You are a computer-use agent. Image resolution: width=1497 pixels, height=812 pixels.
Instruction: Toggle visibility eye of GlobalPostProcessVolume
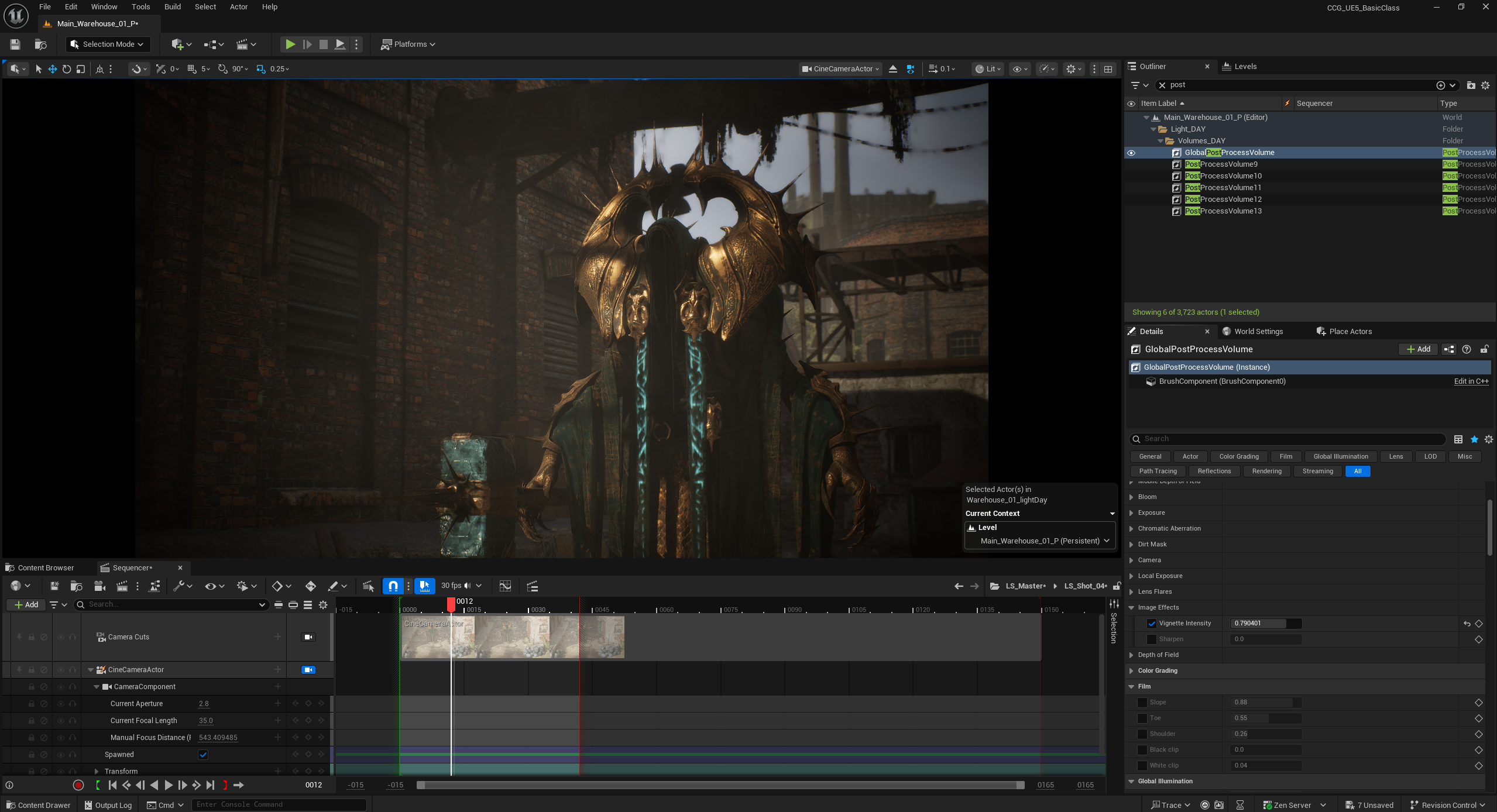(1131, 153)
